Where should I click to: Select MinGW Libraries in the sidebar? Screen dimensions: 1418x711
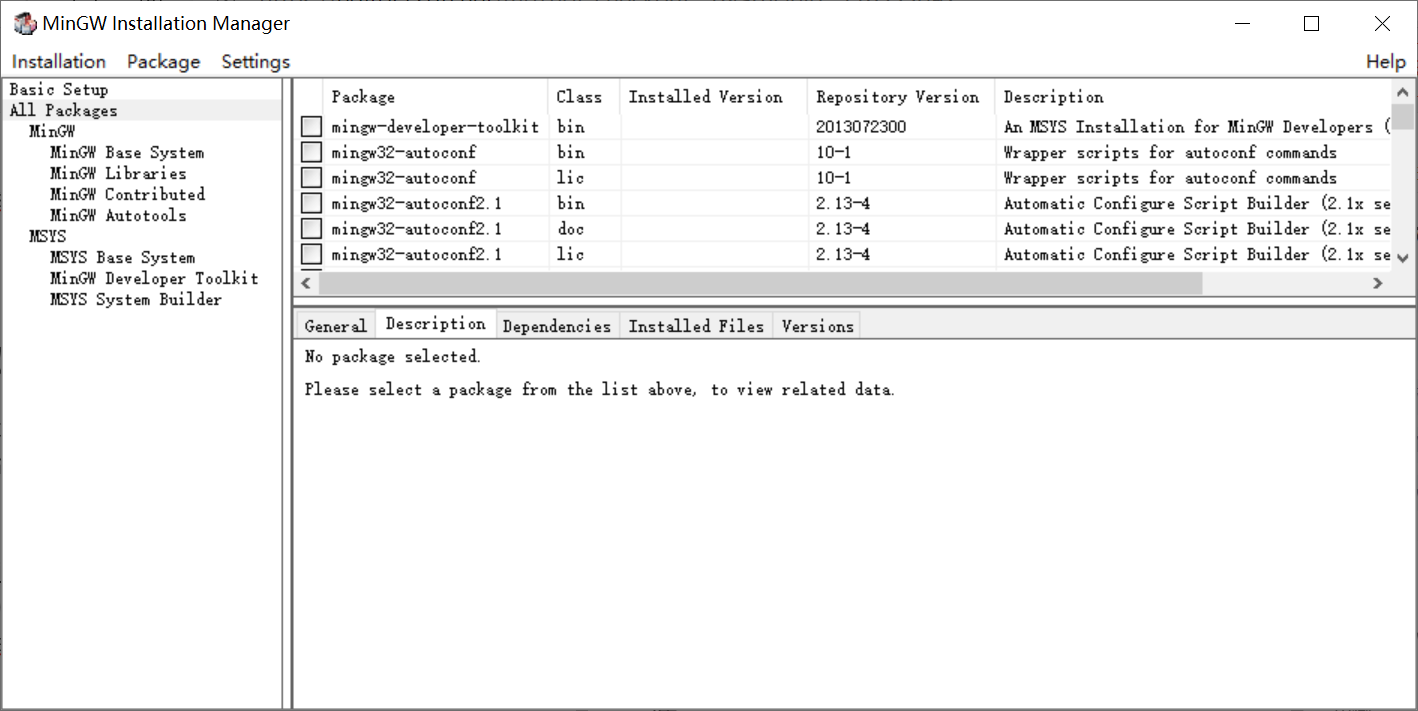click(117, 173)
